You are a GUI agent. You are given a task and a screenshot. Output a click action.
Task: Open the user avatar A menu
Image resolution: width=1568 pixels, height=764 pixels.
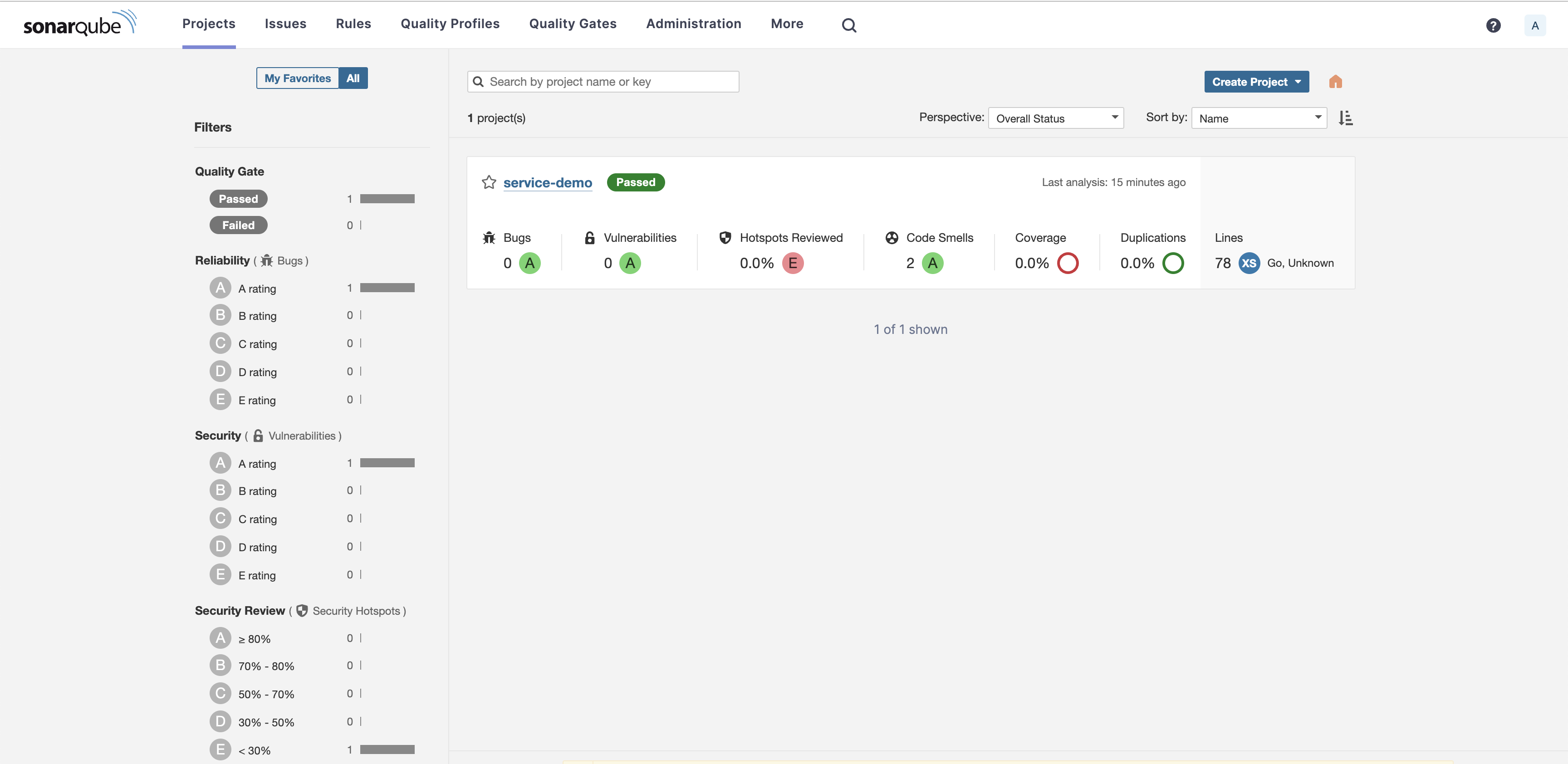click(x=1534, y=25)
